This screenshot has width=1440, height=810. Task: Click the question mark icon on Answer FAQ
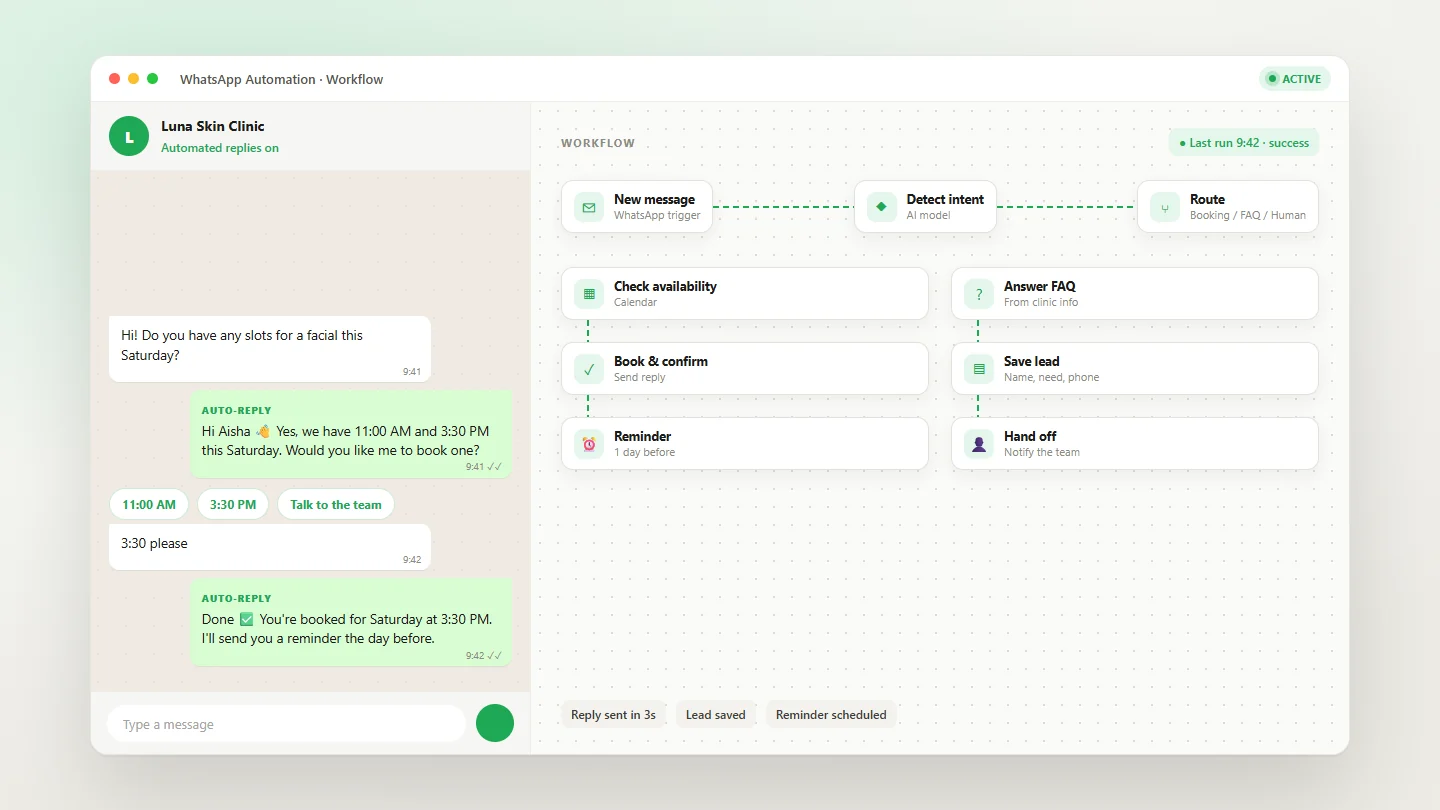979,294
